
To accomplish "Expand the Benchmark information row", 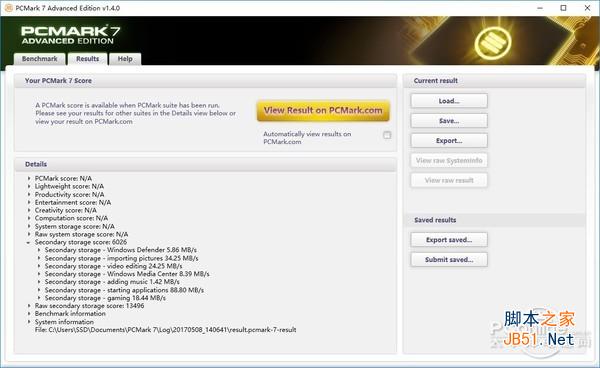I will point(29,313).
